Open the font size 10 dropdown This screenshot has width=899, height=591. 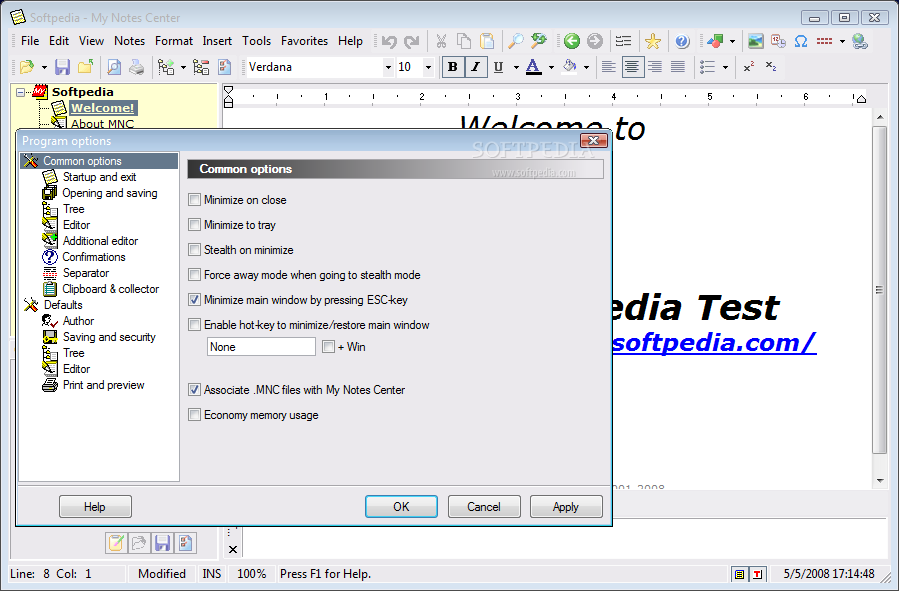click(428, 68)
